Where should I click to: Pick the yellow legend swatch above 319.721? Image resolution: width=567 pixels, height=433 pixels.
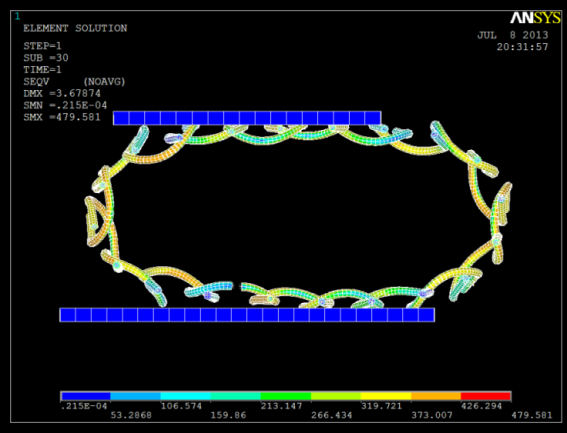386,396
